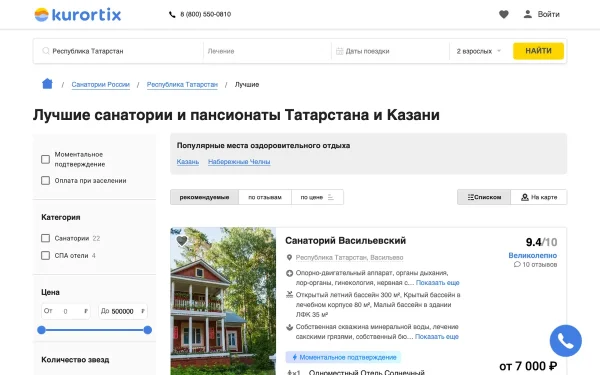Switch to На карте map view
Image resolution: width=600 pixels, height=375 pixels.
539,197
